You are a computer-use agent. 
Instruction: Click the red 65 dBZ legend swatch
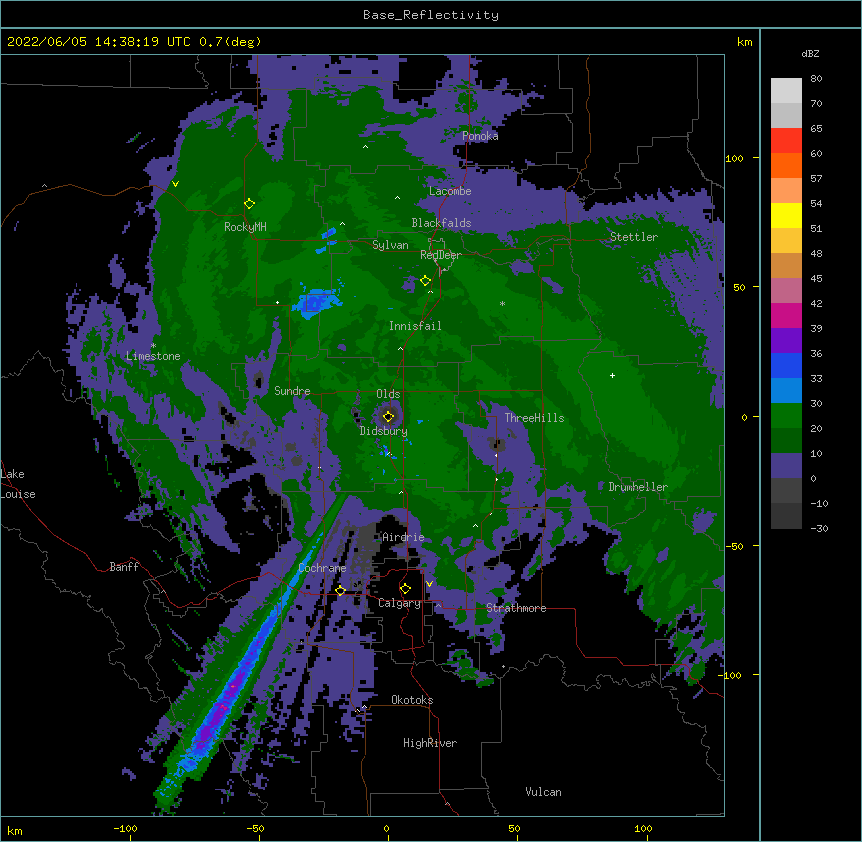[786, 141]
